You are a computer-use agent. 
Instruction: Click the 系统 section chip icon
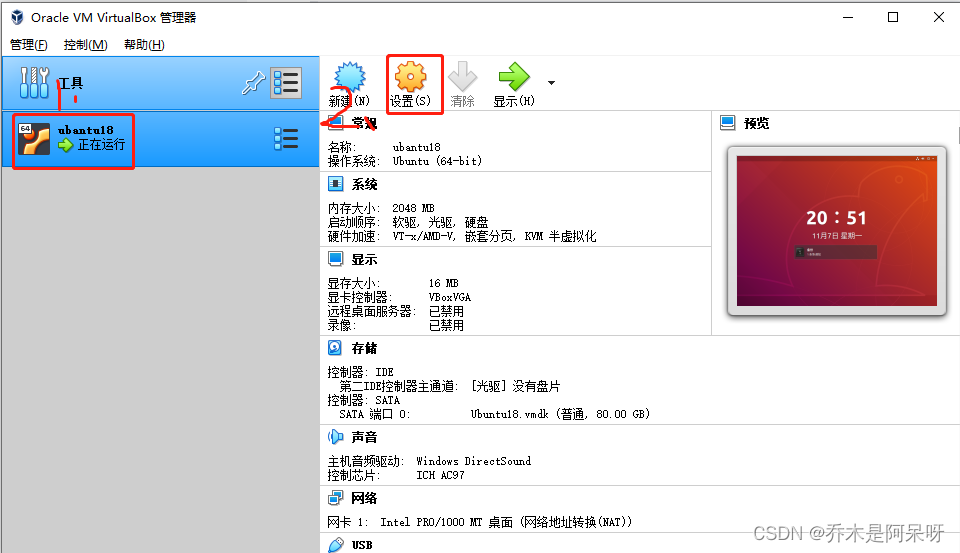point(336,184)
